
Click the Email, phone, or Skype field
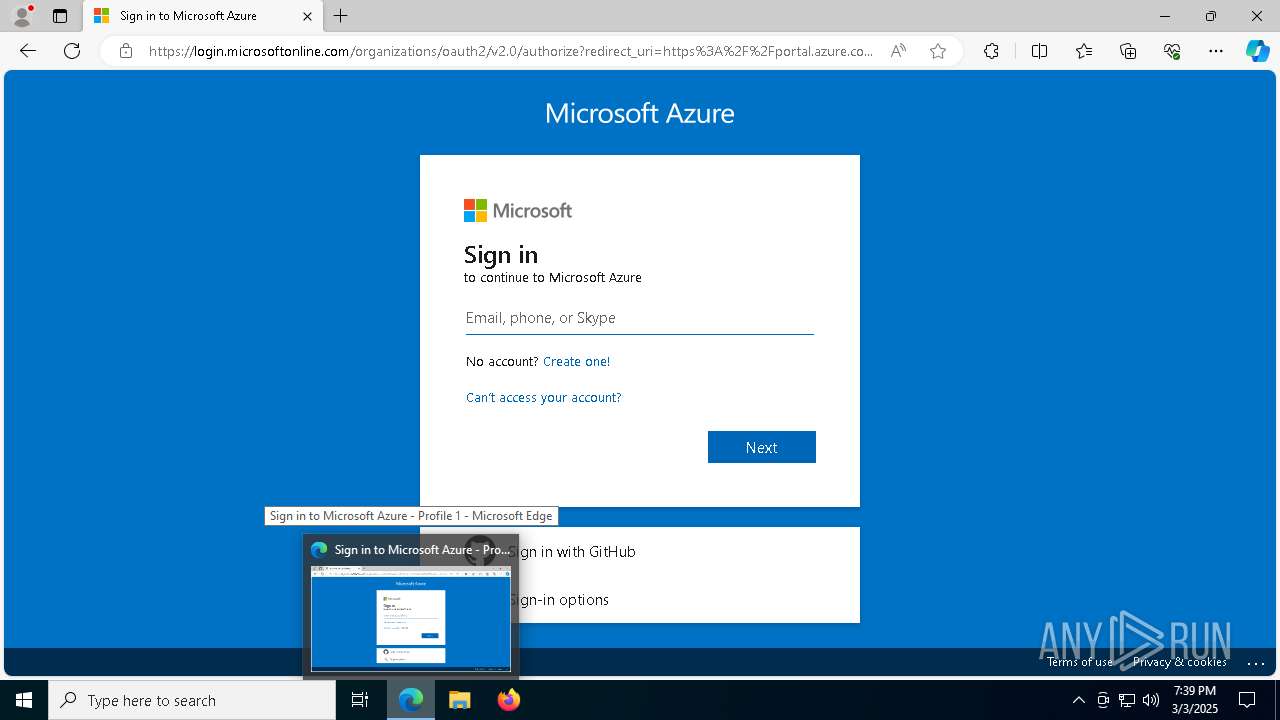pos(639,318)
